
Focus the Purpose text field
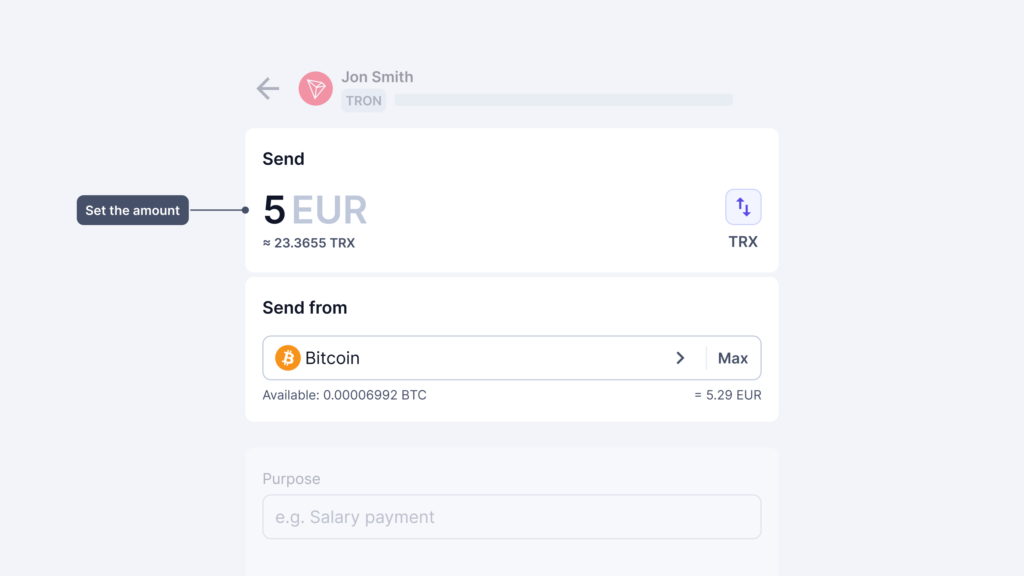(x=511, y=517)
